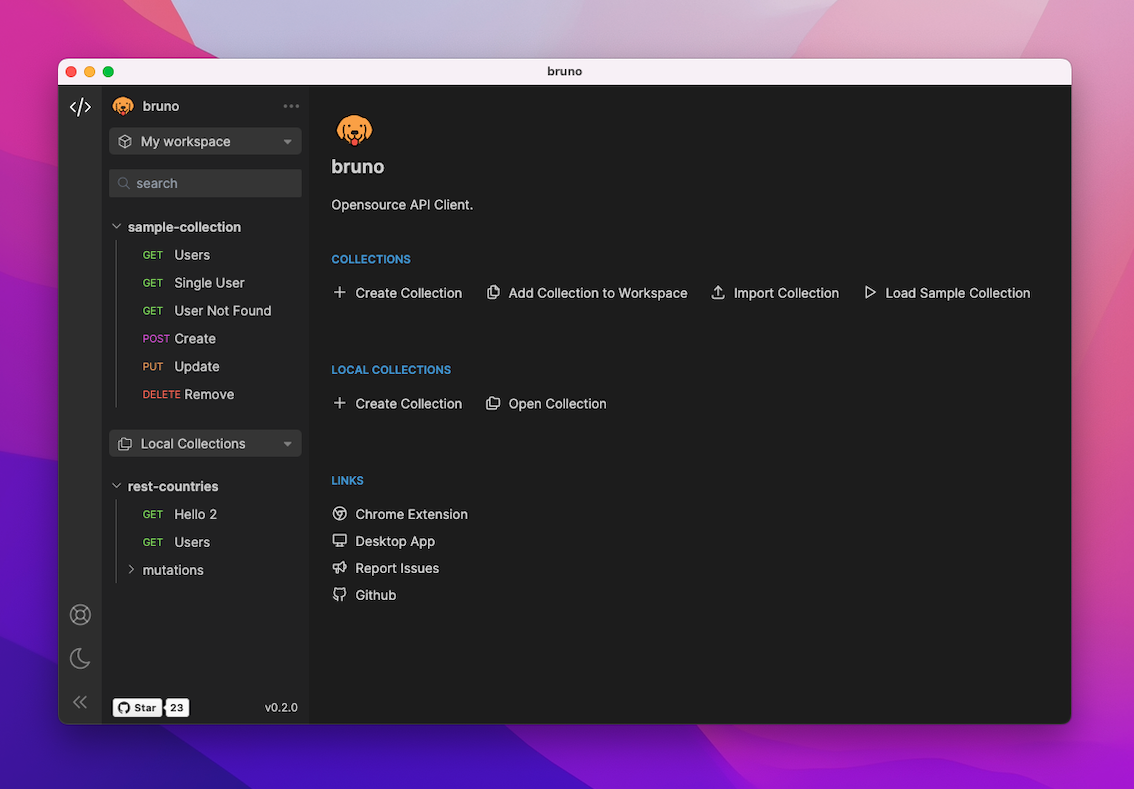Click into the search field

[x=205, y=184]
